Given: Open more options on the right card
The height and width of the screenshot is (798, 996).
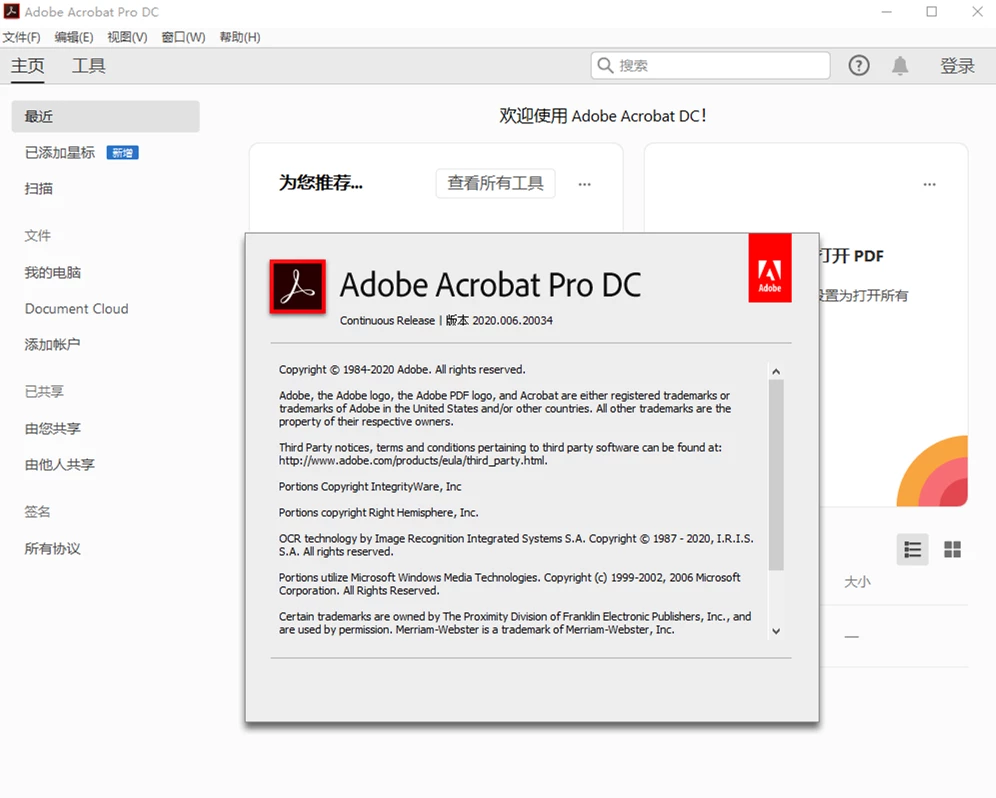Looking at the screenshot, I should click(x=929, y=184).
